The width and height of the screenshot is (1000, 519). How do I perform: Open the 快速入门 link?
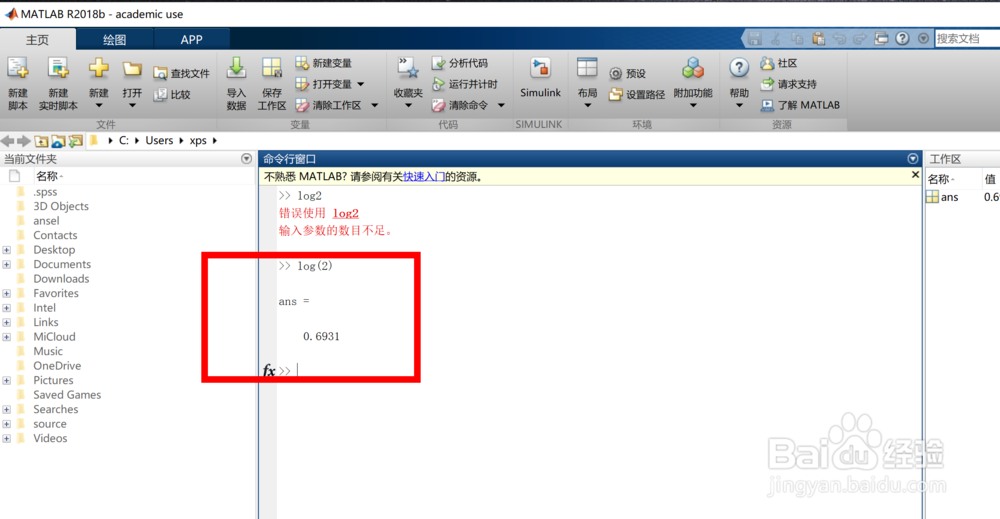coord(424,177)
